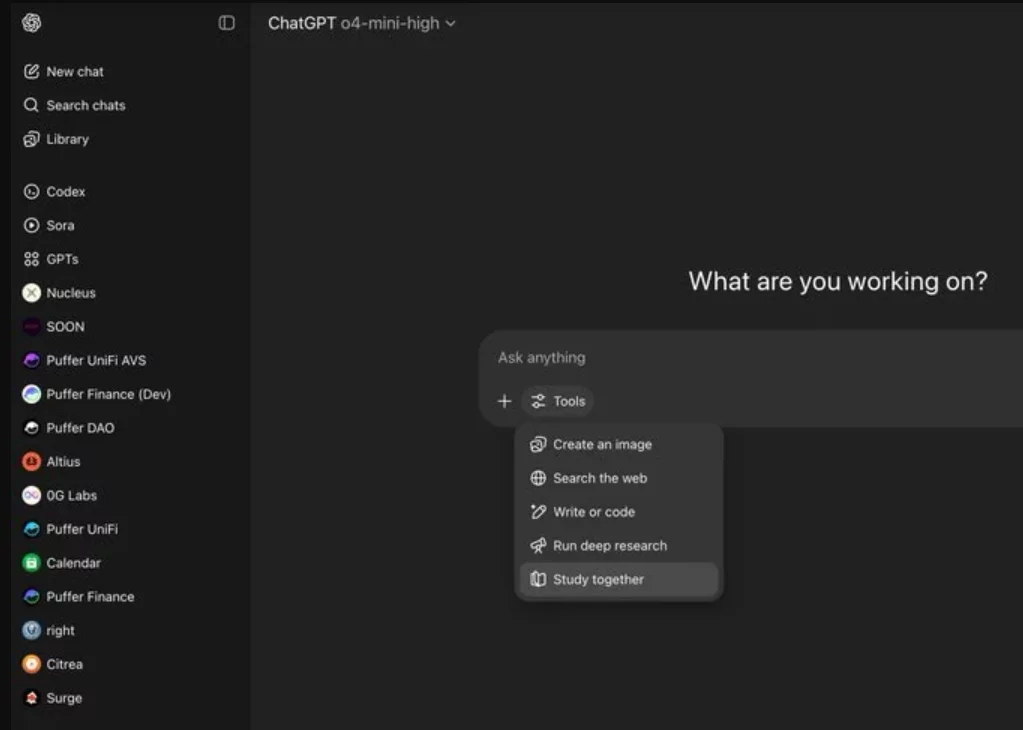Click the Library images icon
This screenshot has width=1023, height=730.
tap(31, 139)
